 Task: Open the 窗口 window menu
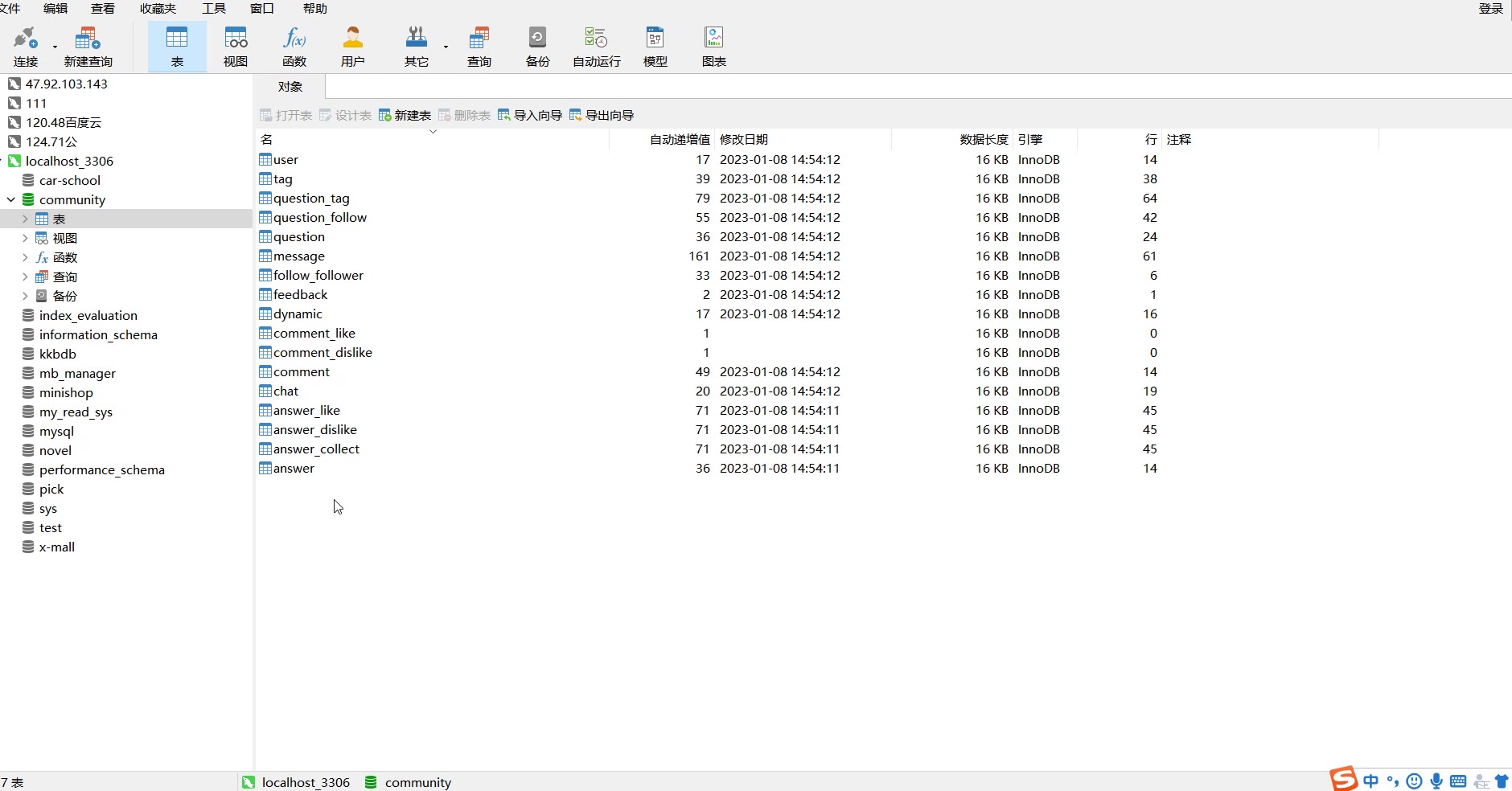pyautogui.click(x=262, y=8)
